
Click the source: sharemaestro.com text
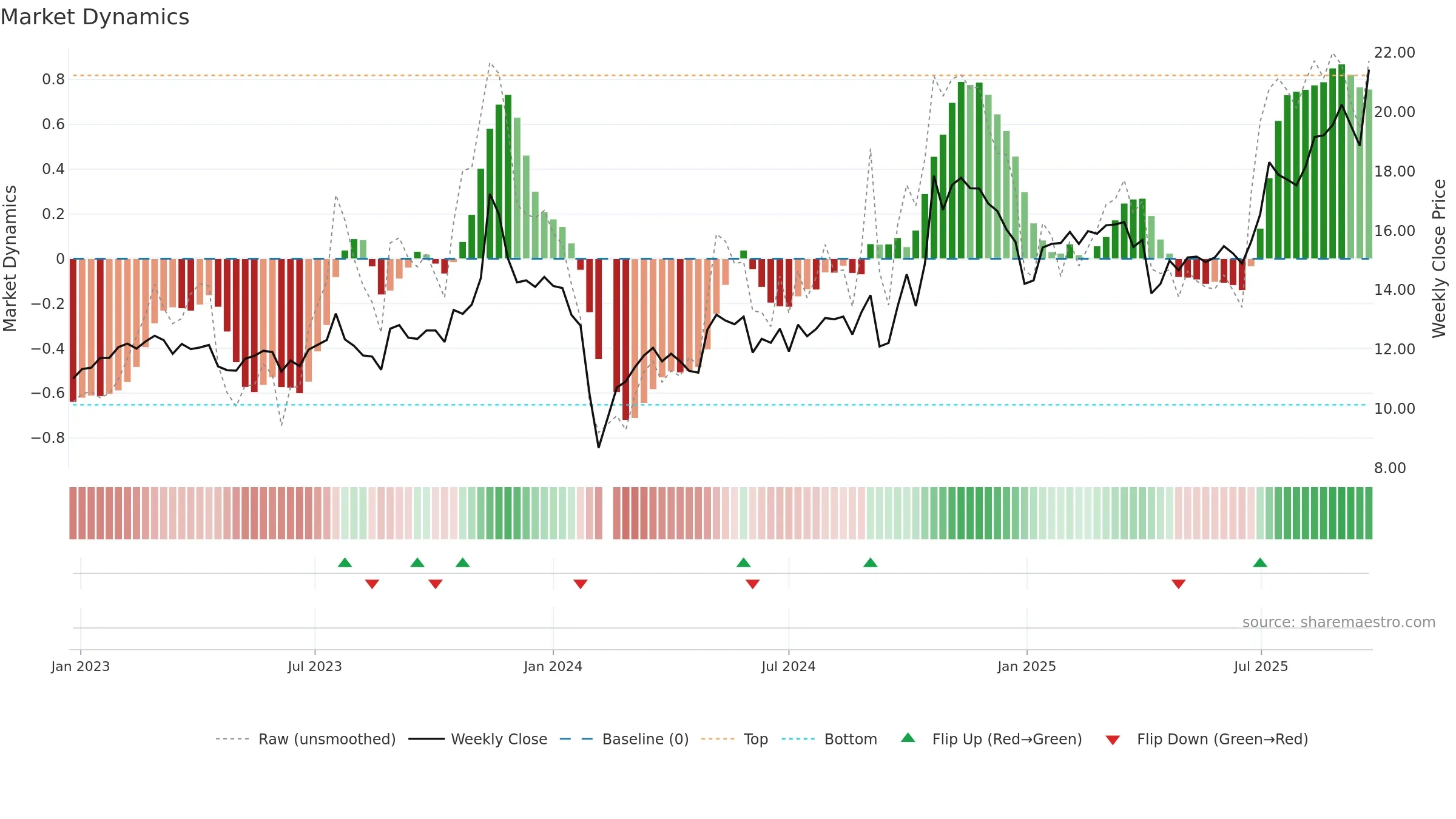click(x=1339, y=622)
